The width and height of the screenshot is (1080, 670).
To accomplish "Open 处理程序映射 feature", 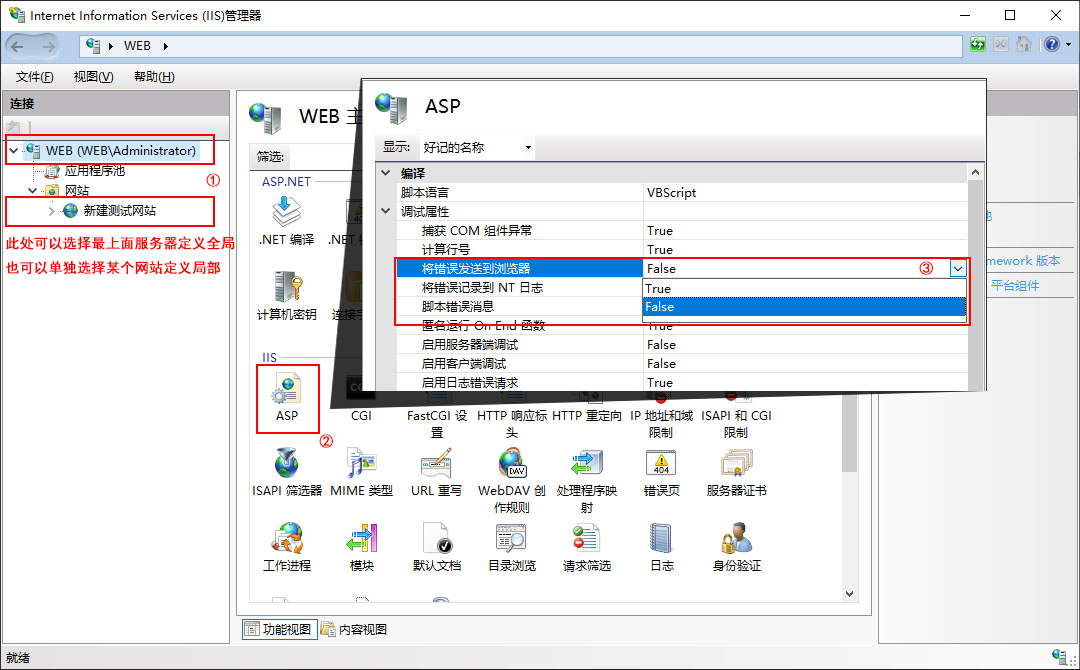I will (587, 480).
